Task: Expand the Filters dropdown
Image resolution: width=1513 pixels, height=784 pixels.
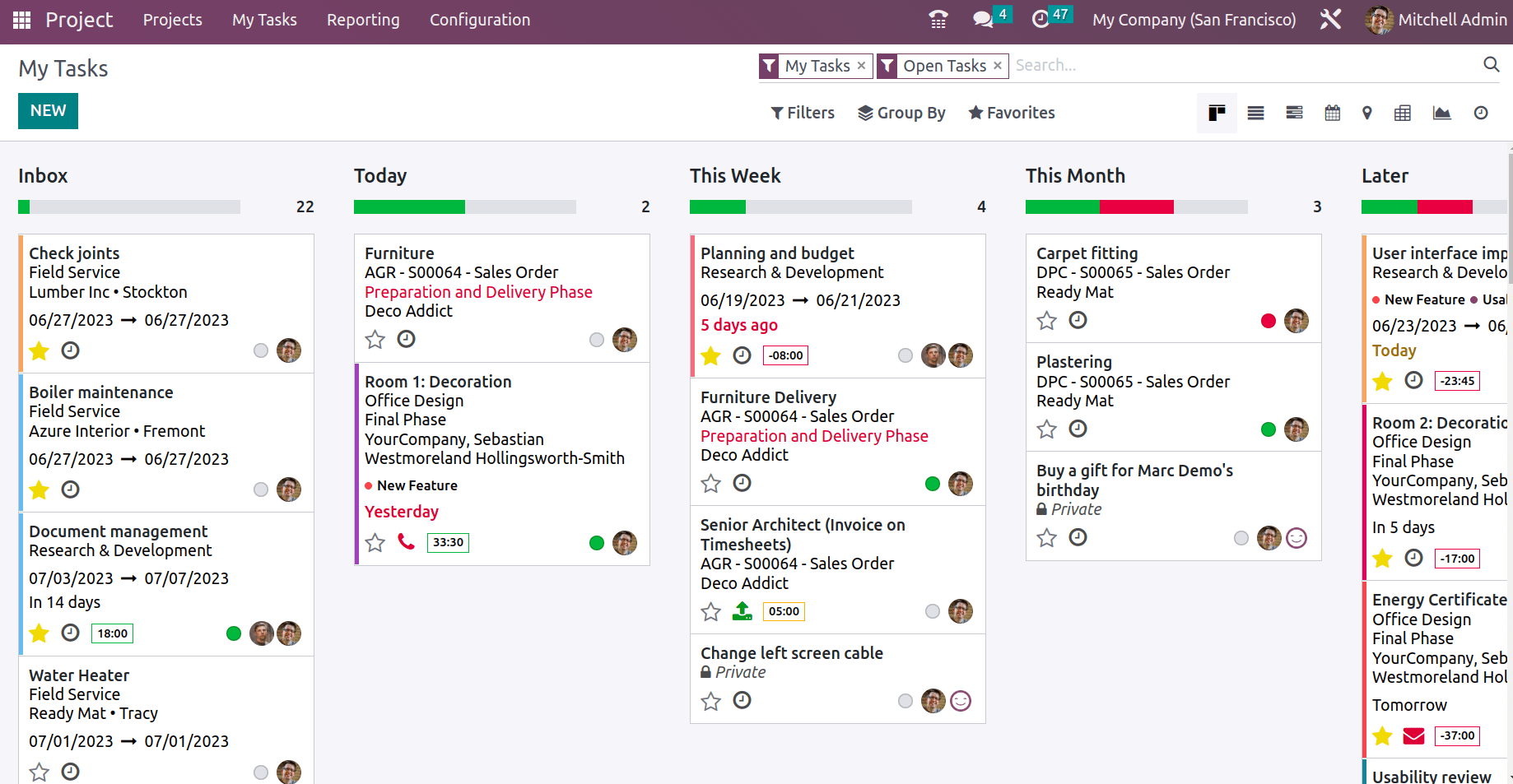Action: (x=803, y=113)
